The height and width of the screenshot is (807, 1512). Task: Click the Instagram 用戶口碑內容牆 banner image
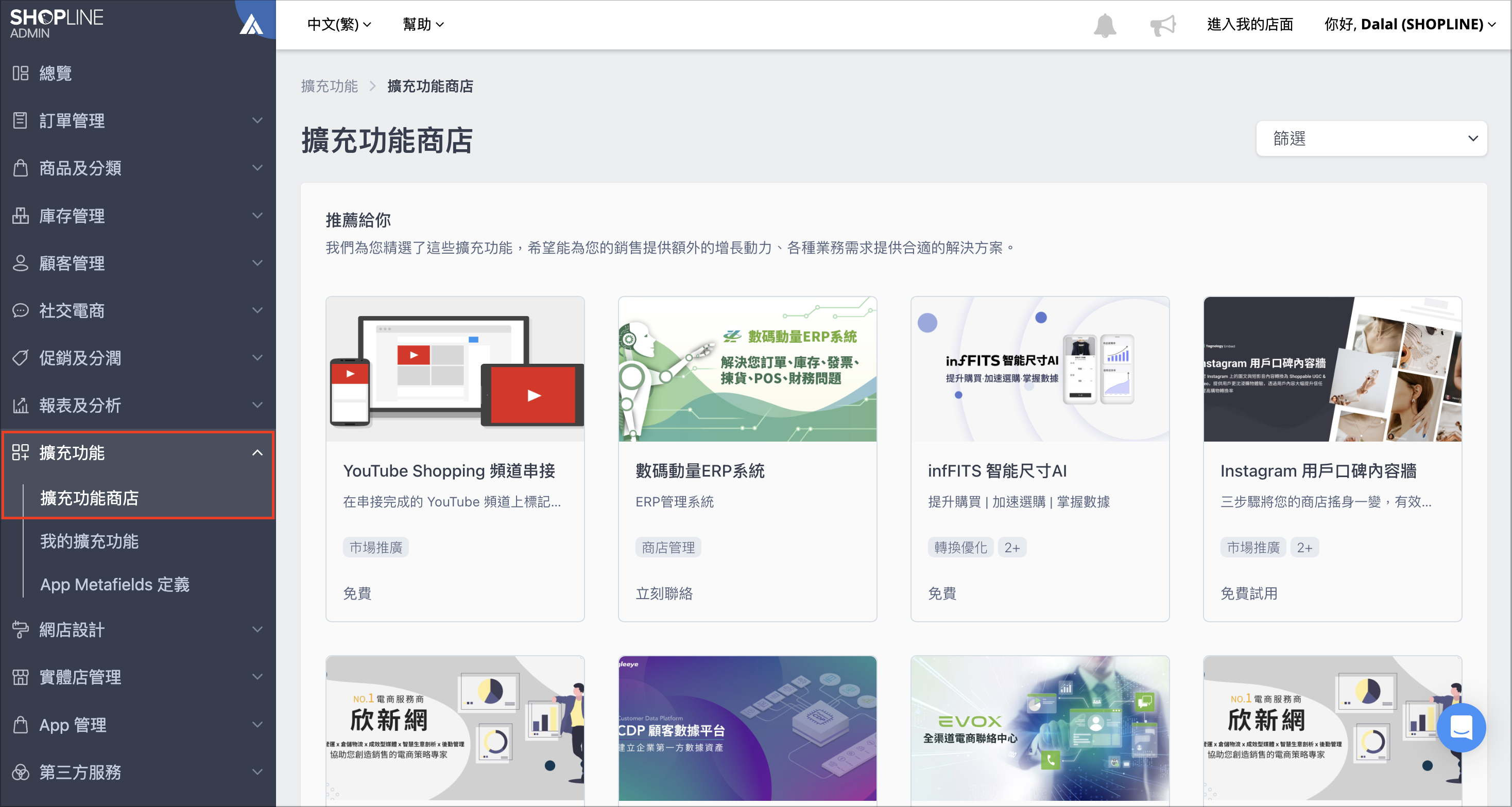(1332, 369)
